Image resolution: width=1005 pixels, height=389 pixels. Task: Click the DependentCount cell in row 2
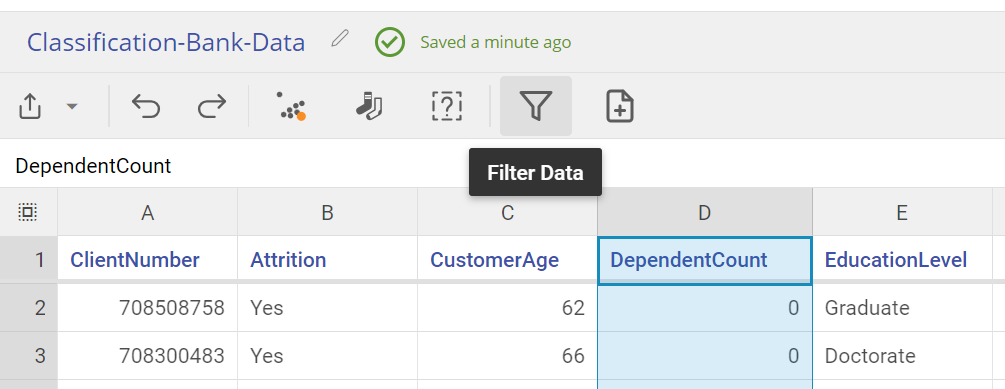point(705,308)
